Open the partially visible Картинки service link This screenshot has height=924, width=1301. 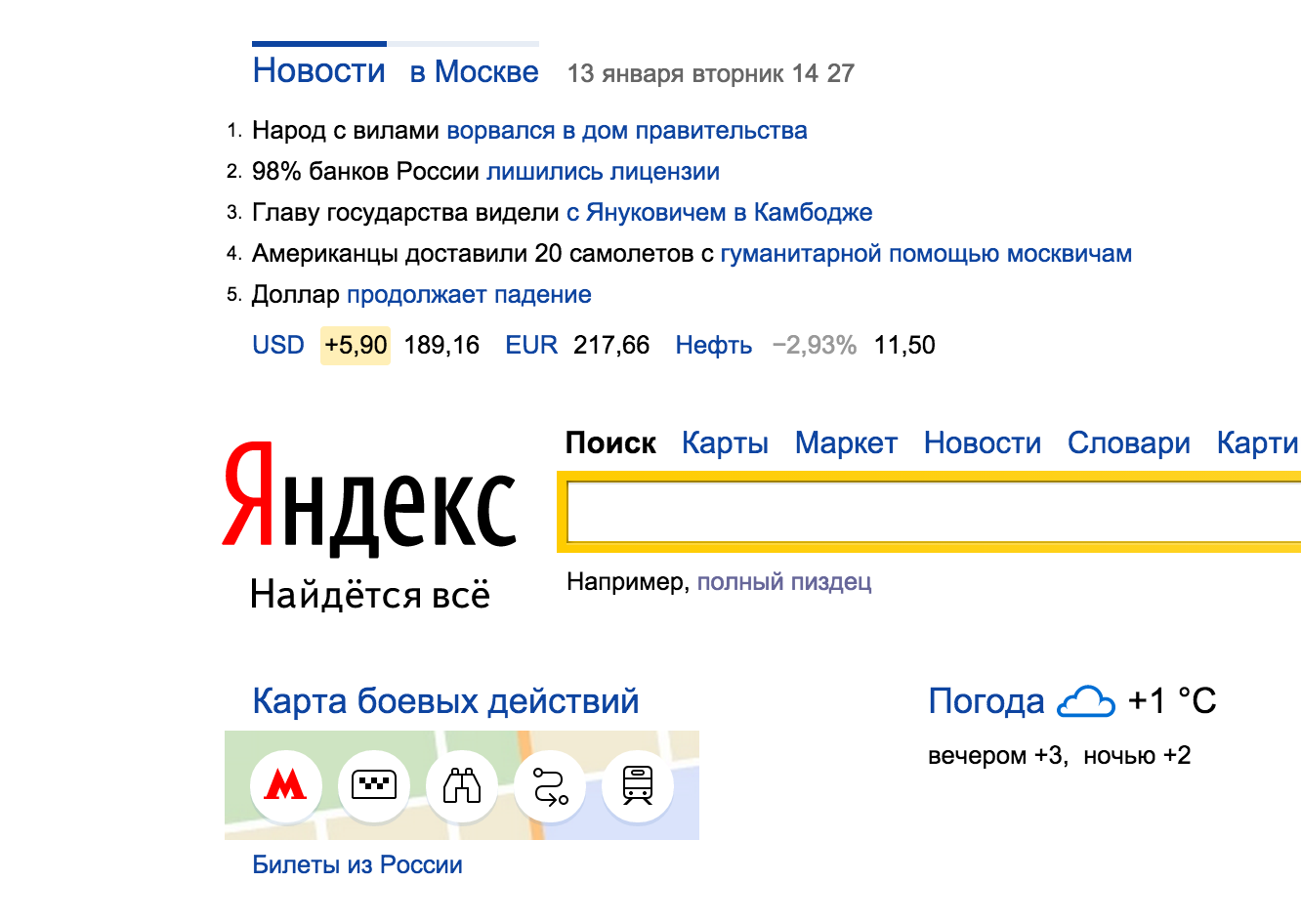click(x=1258, y=442)
